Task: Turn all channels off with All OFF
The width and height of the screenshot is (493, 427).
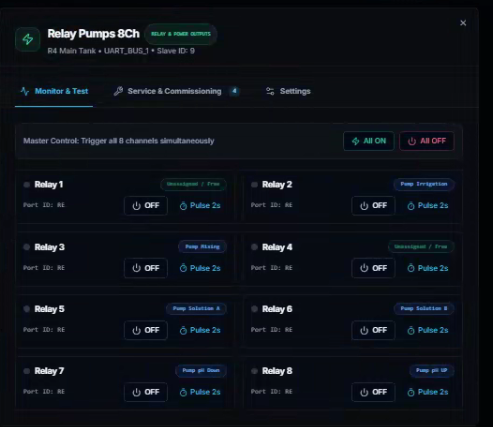Action: [x=427, y=141]
